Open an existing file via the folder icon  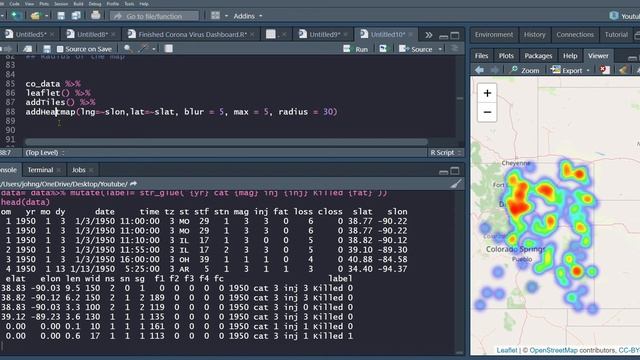(x=36, y=16)
